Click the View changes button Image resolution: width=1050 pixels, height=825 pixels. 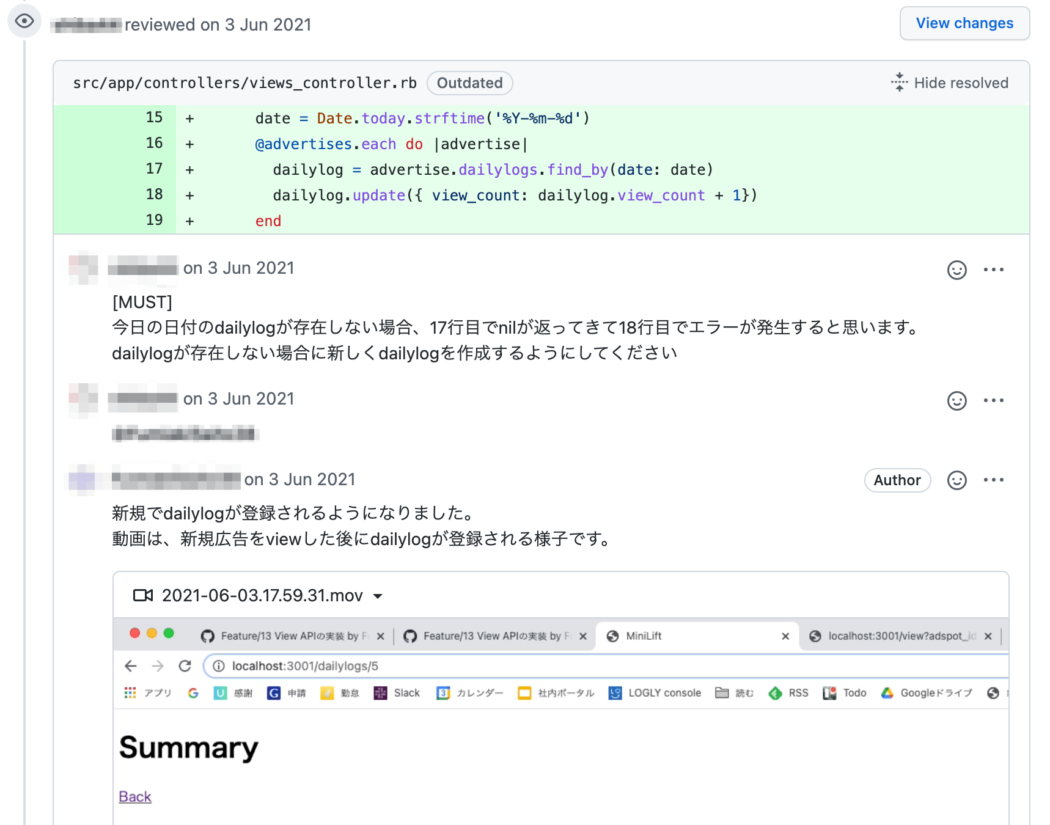click(964, 23)
